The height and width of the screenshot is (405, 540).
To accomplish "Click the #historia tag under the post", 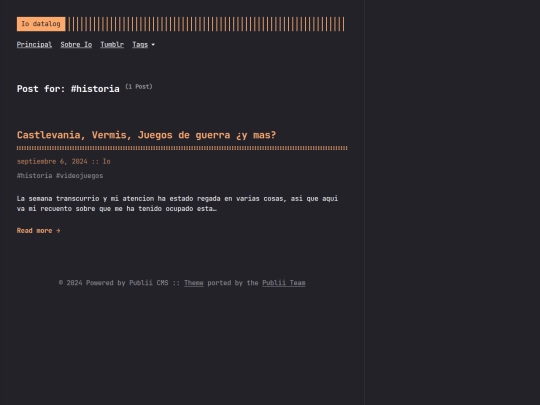I will point(34,176).
